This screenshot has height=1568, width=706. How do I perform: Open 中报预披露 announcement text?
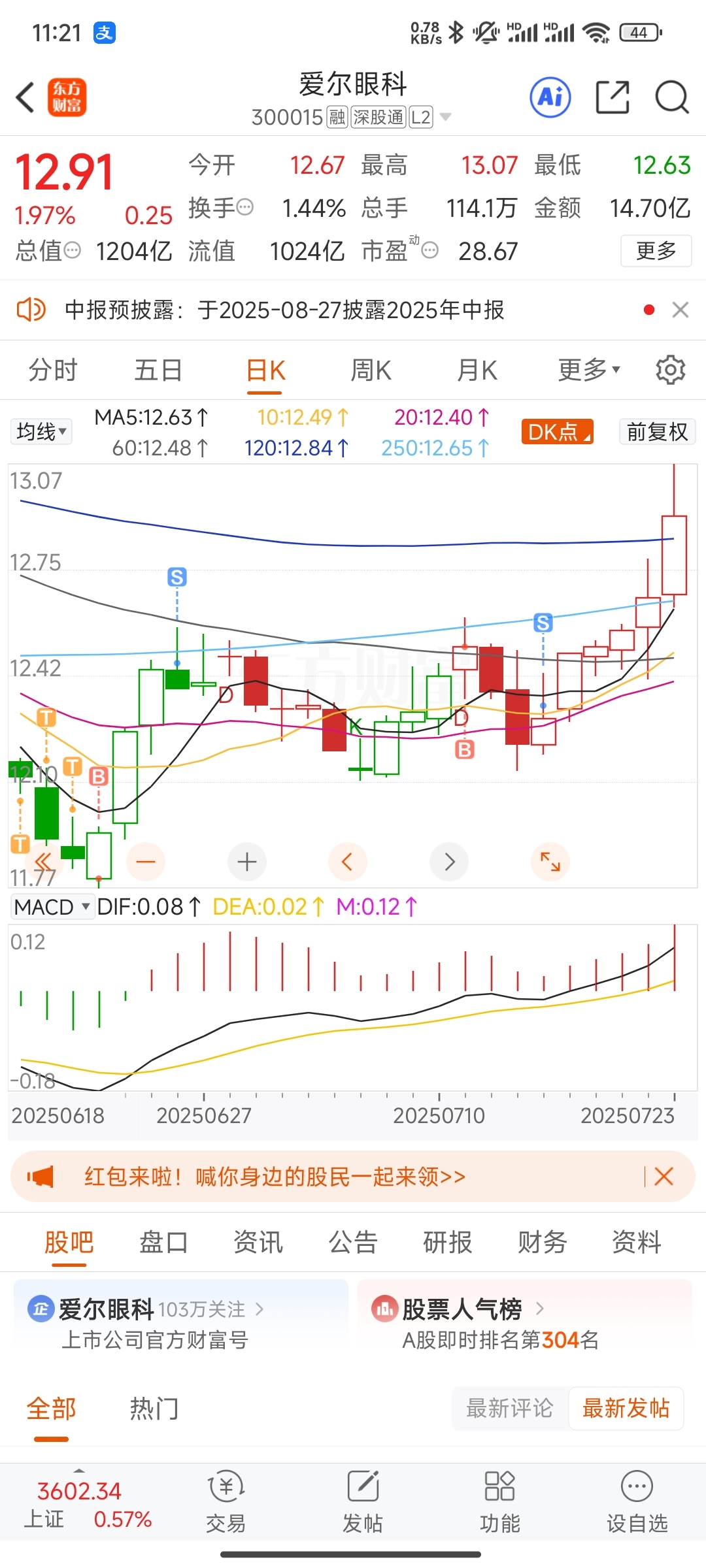[284, 310]
